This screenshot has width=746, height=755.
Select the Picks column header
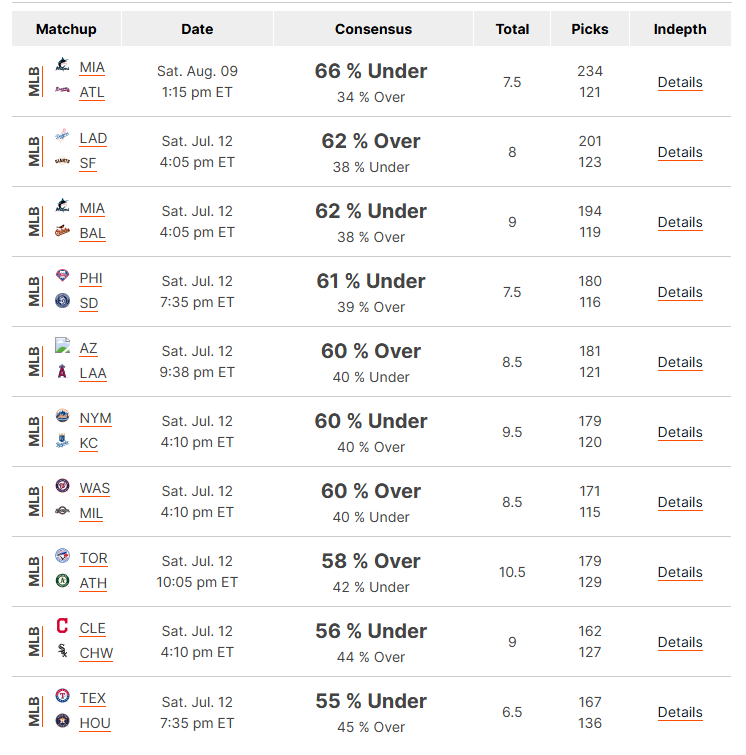tap(589, 29)
